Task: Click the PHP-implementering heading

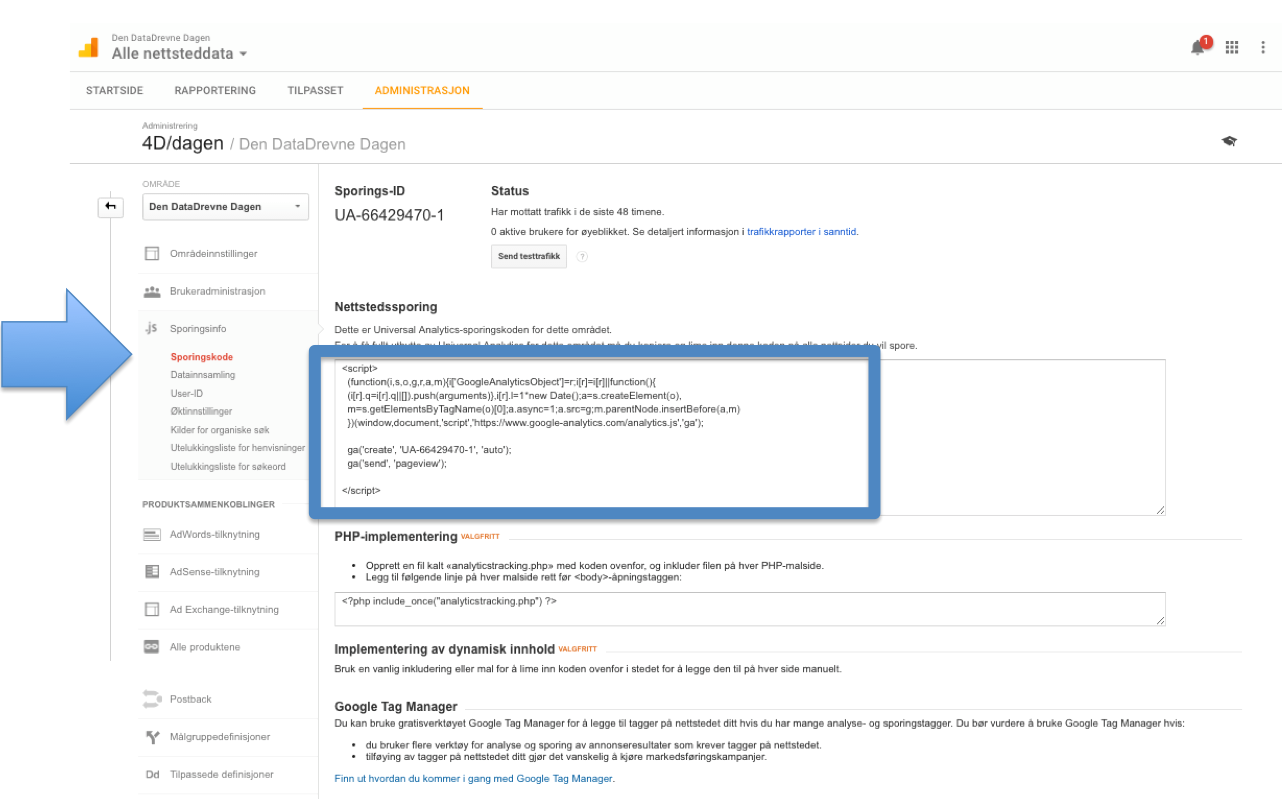Action: (x=396, y=537)
